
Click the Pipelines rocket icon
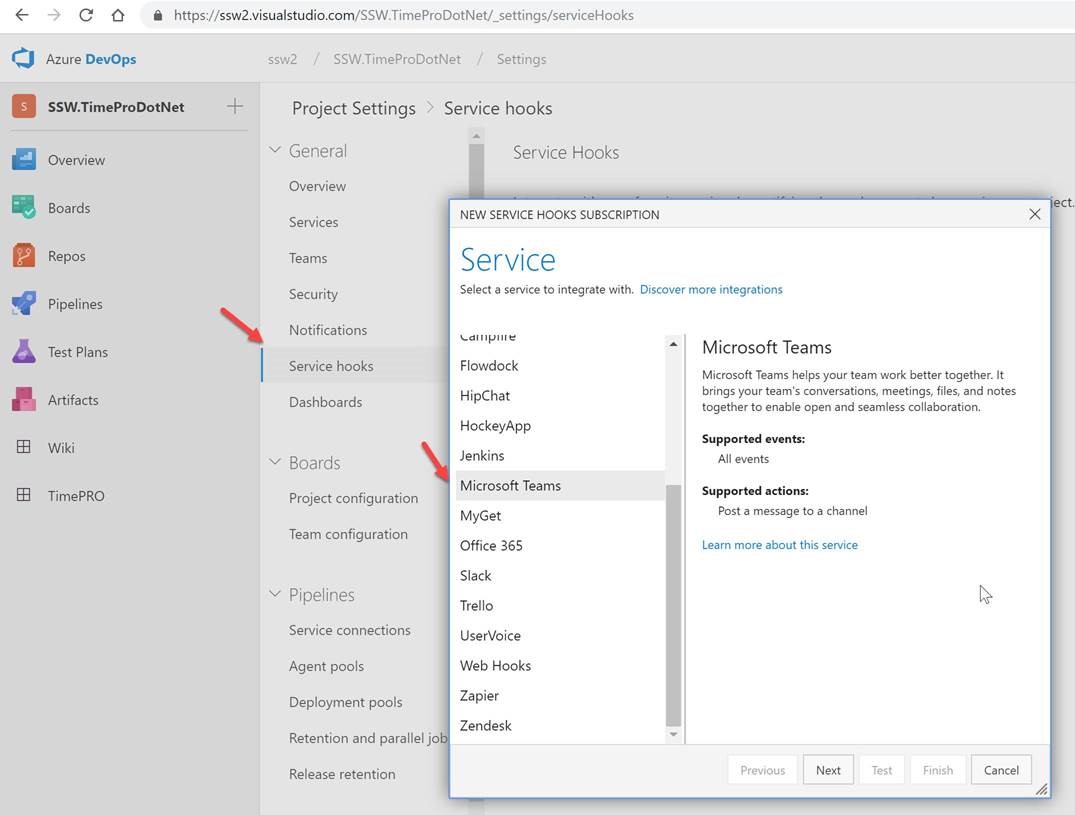coord(24,304)
